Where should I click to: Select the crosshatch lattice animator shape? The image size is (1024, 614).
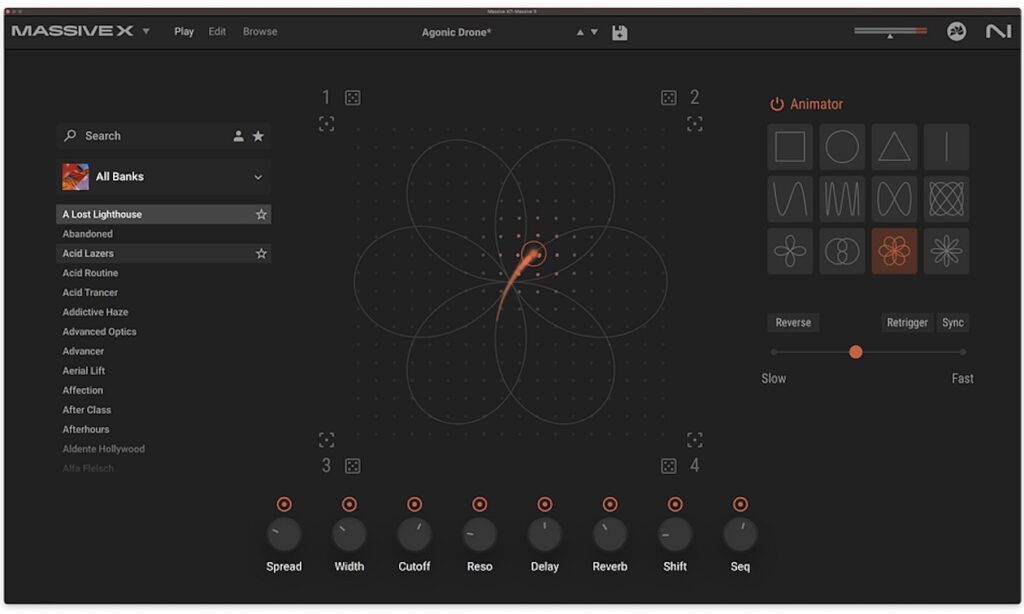pos(946,199)
